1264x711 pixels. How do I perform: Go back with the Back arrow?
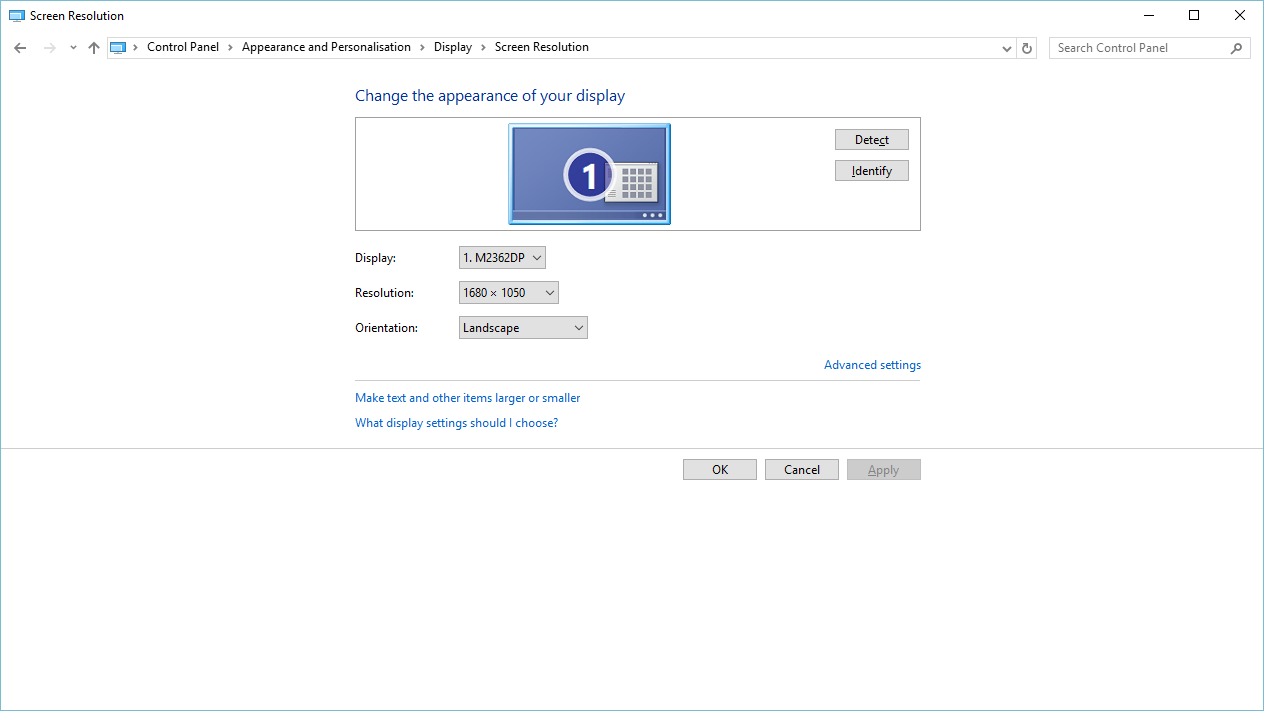pos(20,48)
